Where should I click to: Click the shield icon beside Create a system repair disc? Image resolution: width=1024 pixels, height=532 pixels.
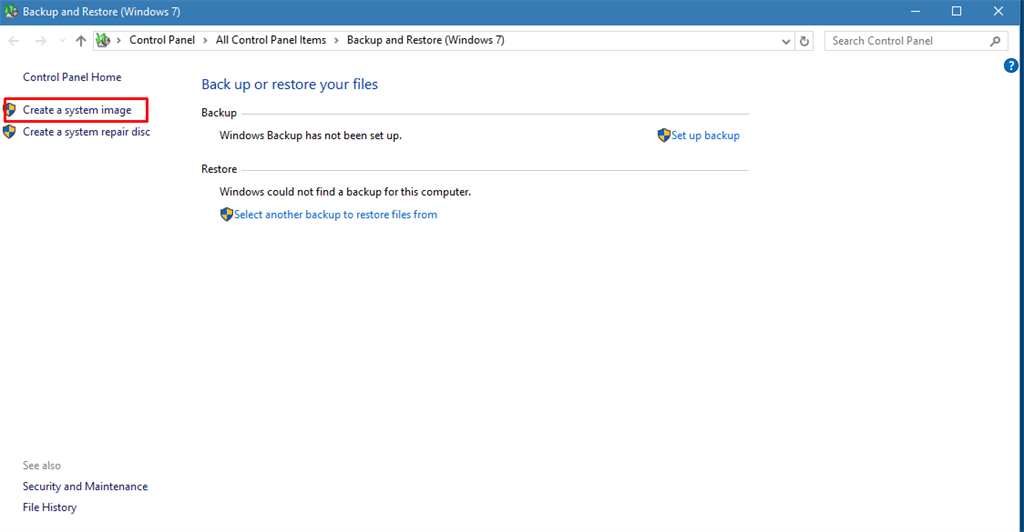pyautogui.click(x=10, y=132)
